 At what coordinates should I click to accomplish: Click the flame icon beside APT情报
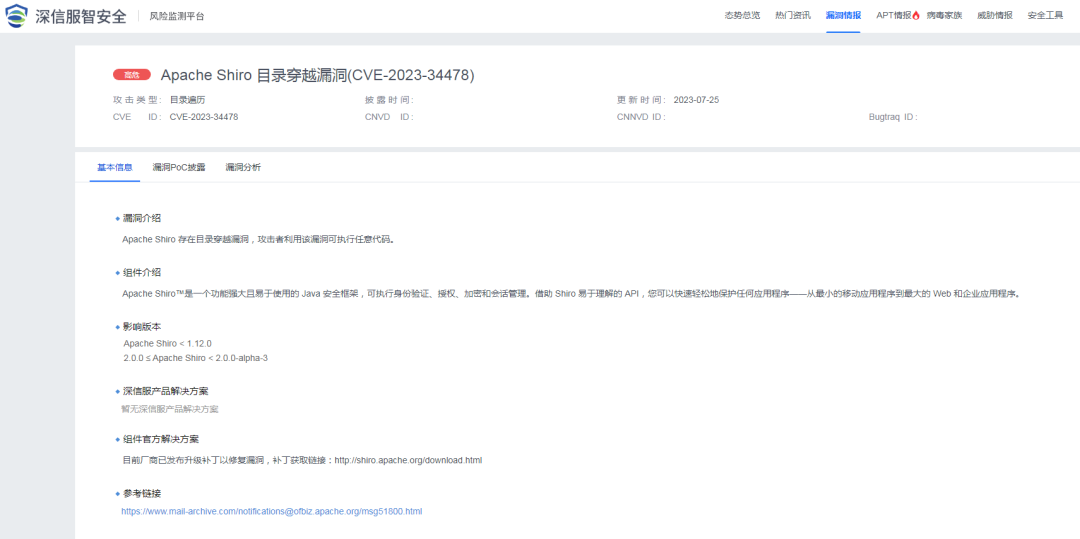[x=916, y=16]
